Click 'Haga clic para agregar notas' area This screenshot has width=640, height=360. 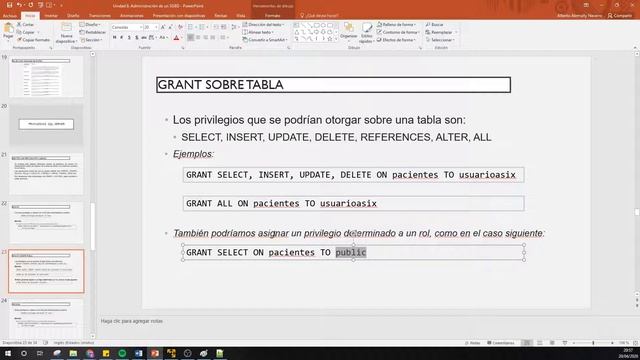click(x=131, y=321)
